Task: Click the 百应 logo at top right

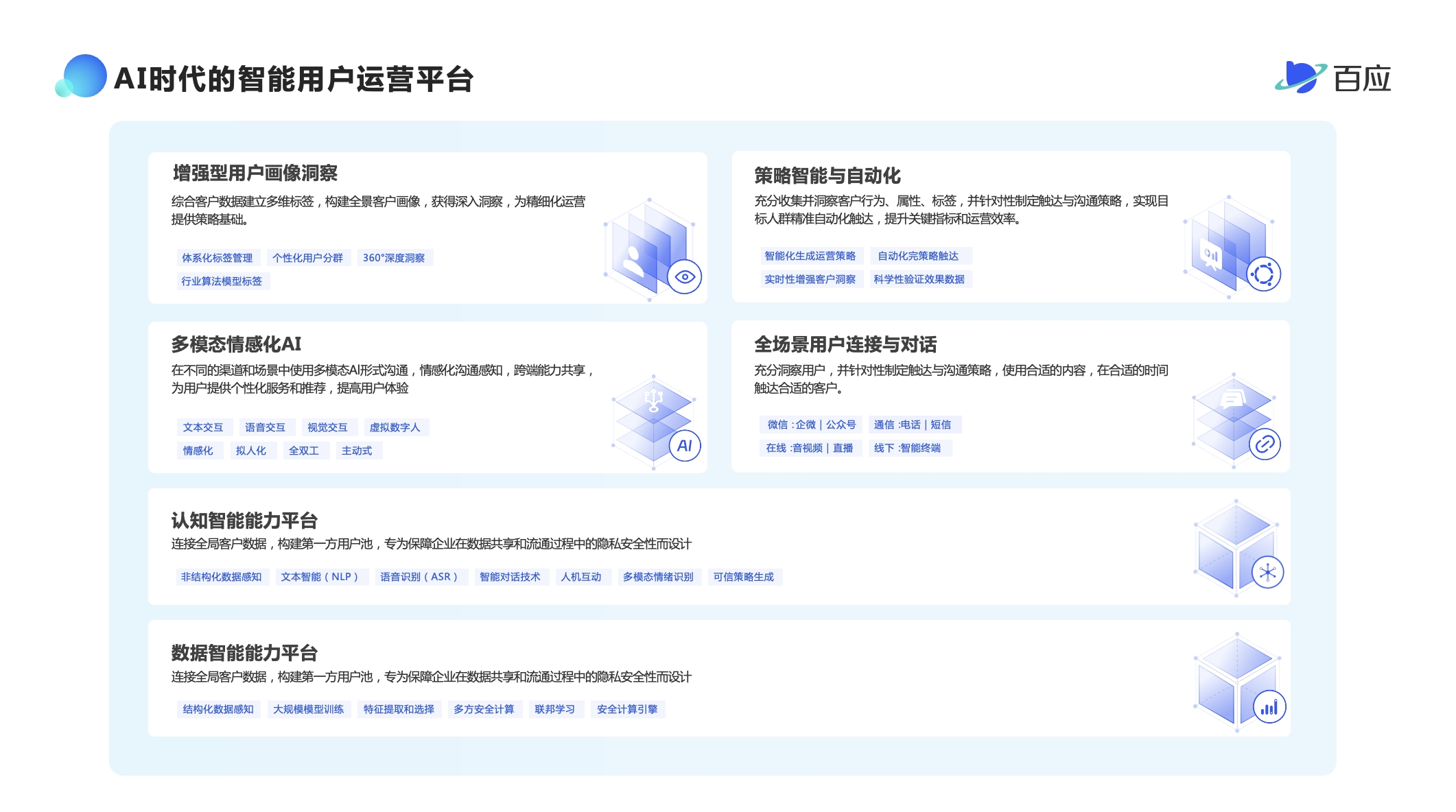Action: (x=1332, y=77)
